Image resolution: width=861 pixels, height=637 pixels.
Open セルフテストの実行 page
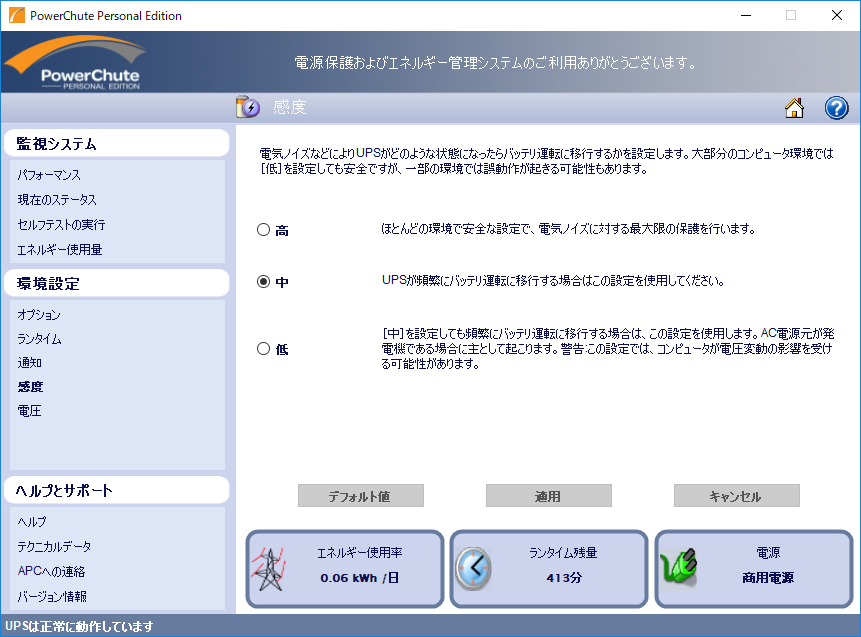(61, 225)
